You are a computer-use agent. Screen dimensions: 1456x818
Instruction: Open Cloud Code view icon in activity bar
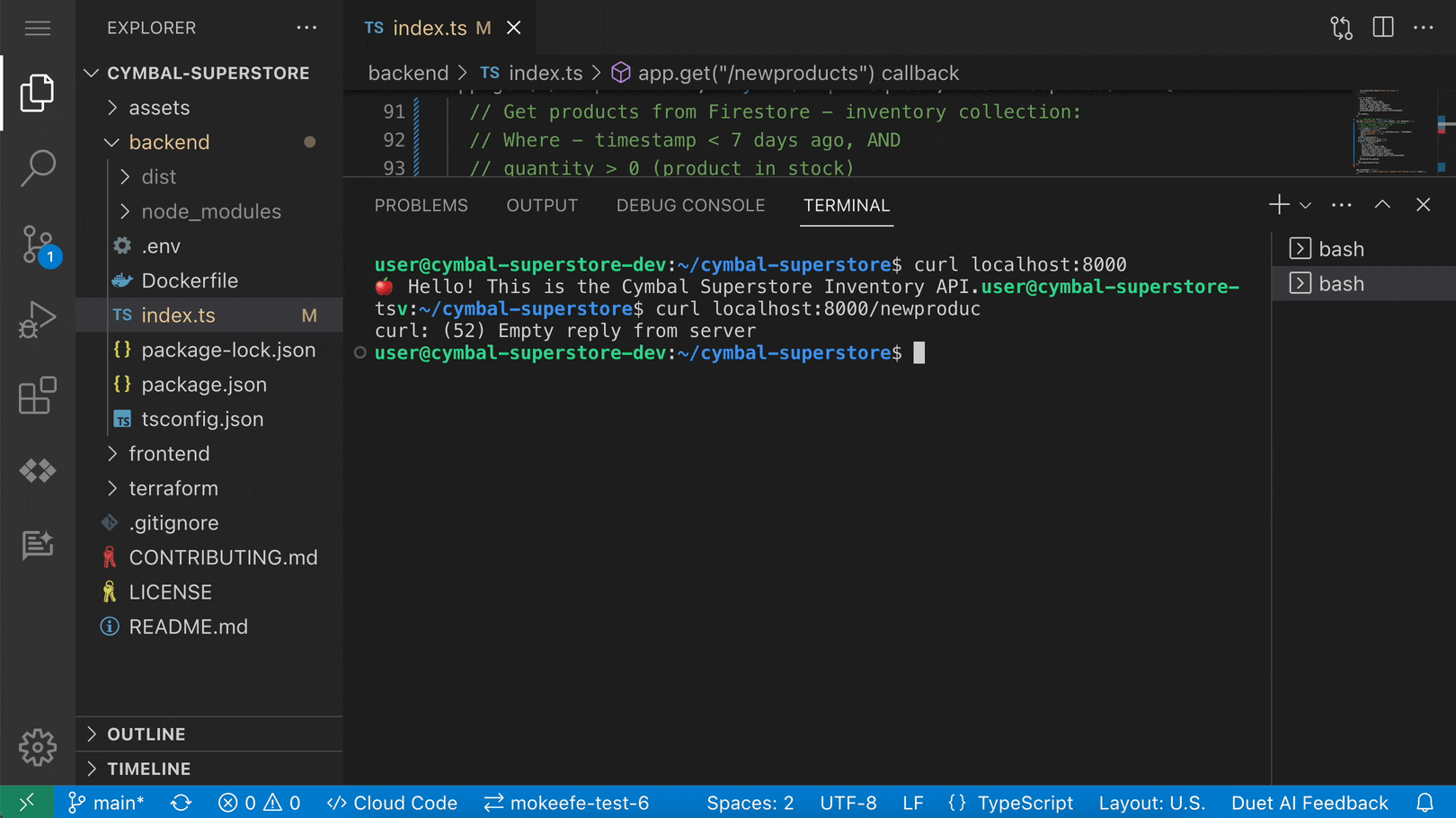[38, 470]
